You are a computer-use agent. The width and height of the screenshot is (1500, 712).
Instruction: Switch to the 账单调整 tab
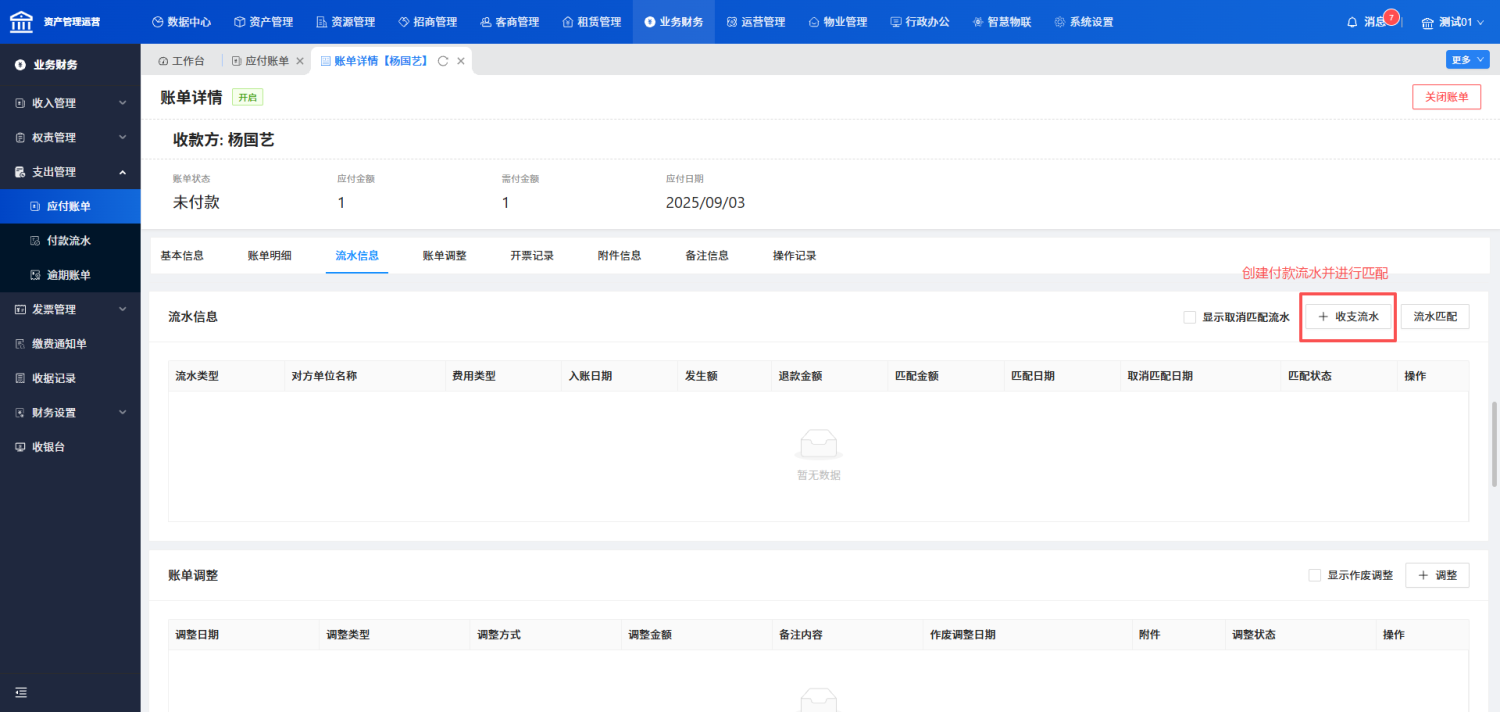click(445, 255)
